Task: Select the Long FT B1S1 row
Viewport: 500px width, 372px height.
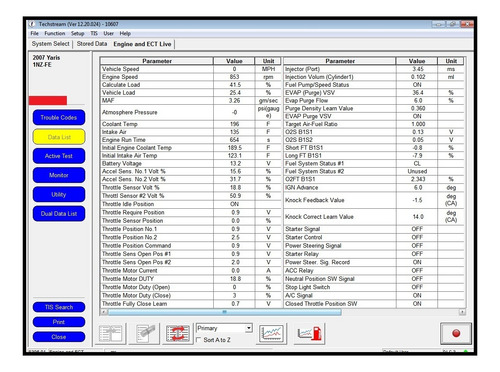Action: [374, 156]
